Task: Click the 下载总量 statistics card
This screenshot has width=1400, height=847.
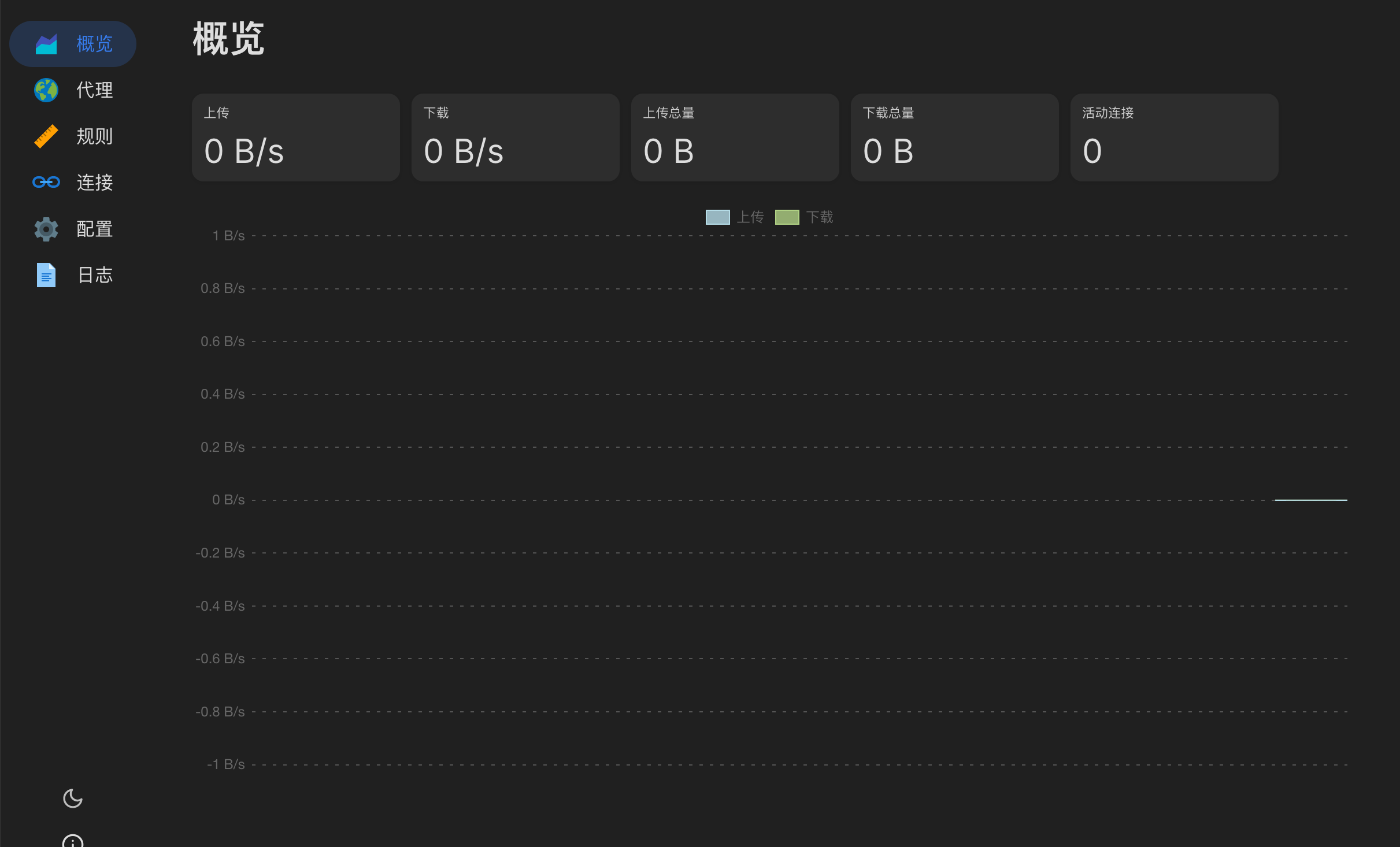Action: pos(955,138)
